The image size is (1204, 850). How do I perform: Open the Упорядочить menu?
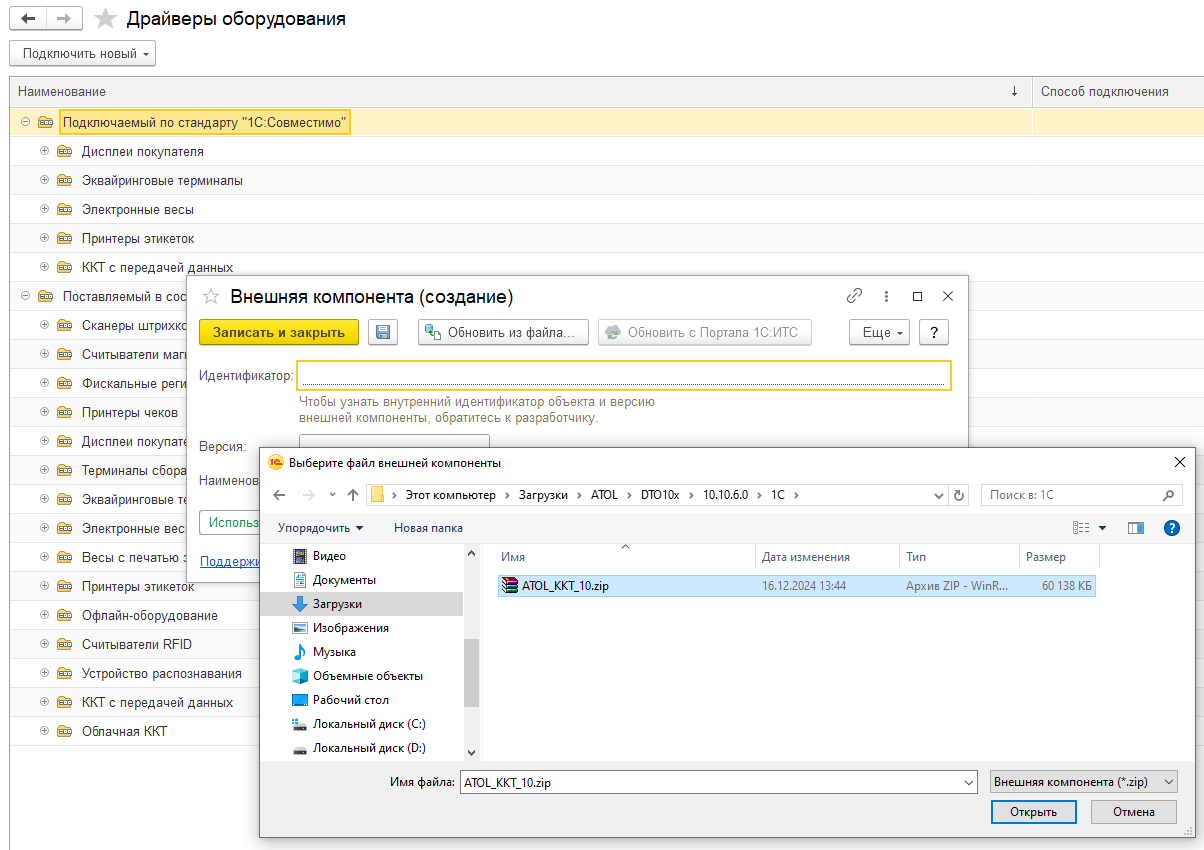[320, 527]
